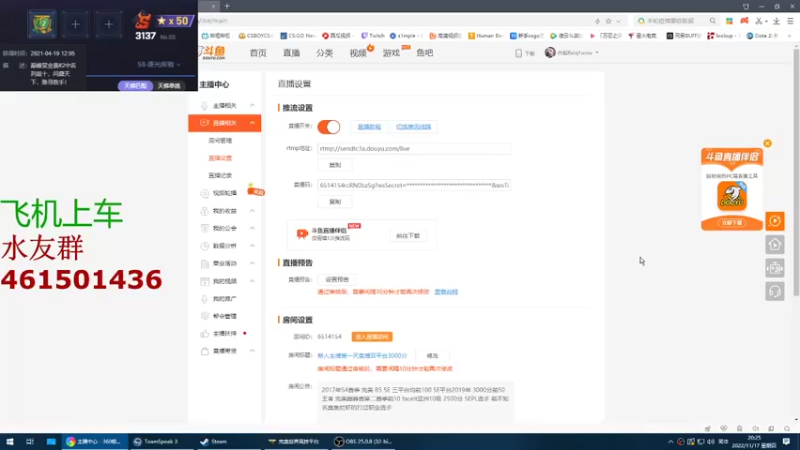Go to 直播 in Douyu top navigation
The width and height of the screenshot is (800, 450).
tap(291, 53)
